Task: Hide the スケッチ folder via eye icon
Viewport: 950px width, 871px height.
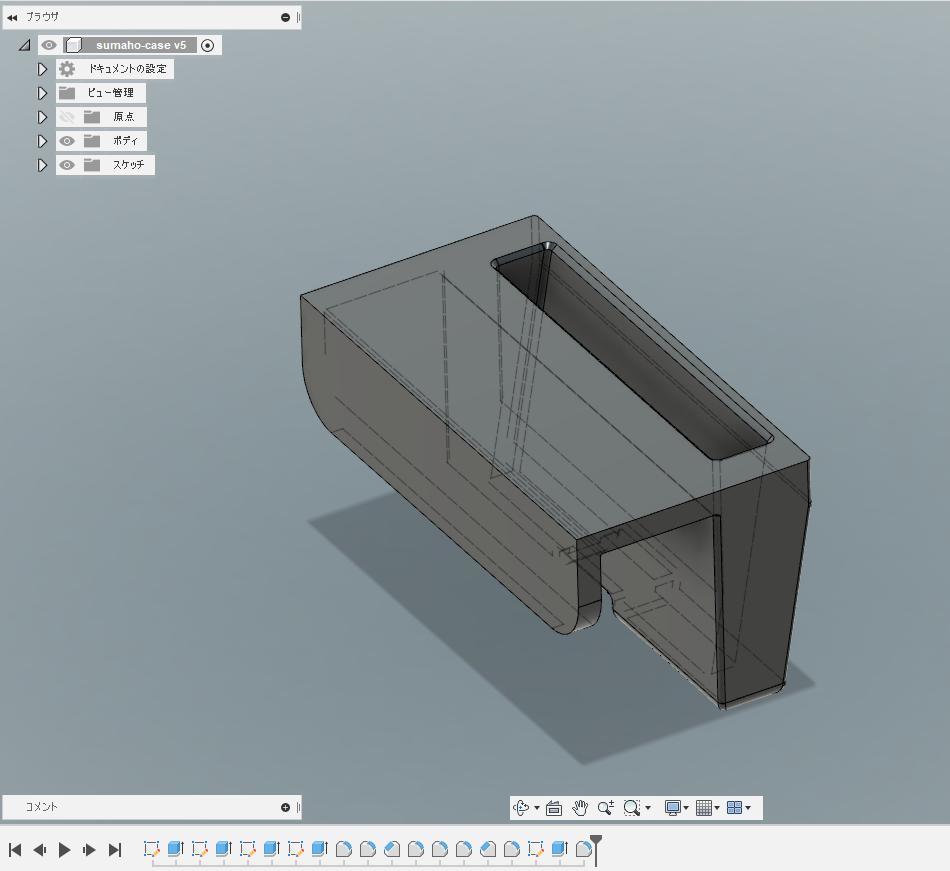Action: [x=67, y=165]
